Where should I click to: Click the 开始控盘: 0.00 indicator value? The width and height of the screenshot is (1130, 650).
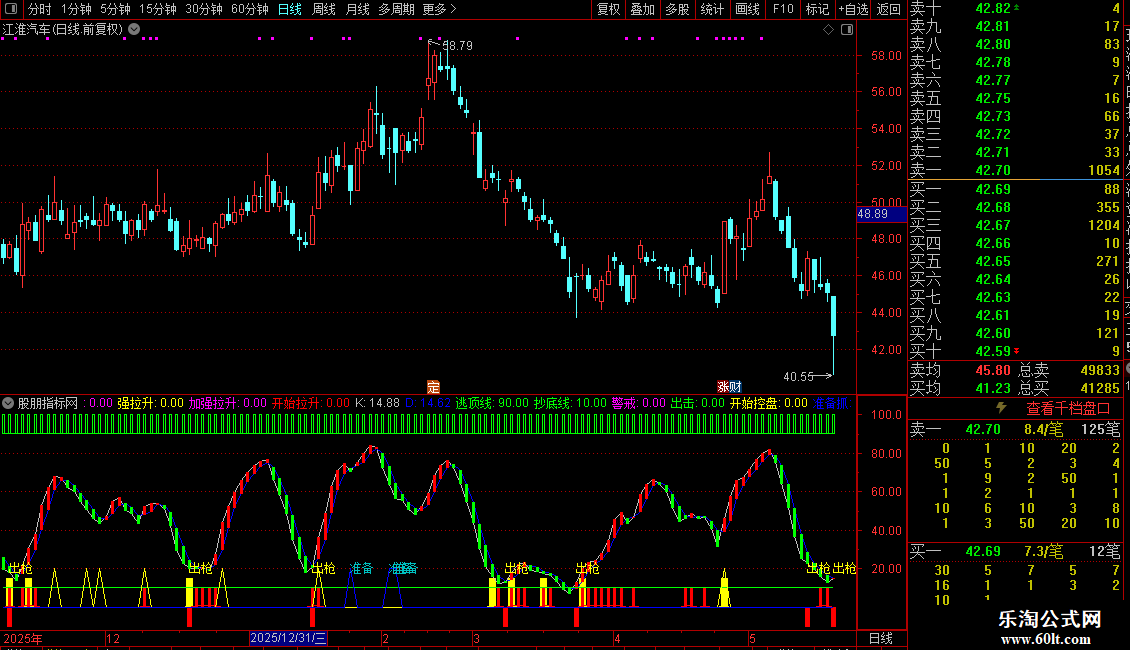click(768, 404)
